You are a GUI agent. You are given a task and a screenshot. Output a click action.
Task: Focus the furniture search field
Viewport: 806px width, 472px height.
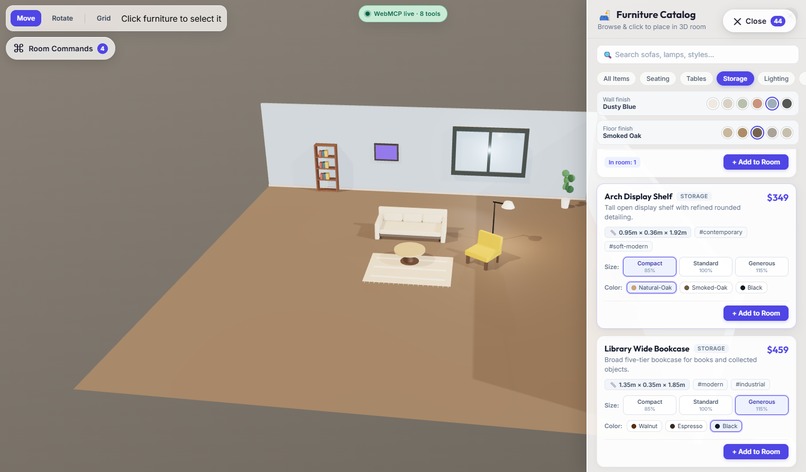tap(698, 55)
